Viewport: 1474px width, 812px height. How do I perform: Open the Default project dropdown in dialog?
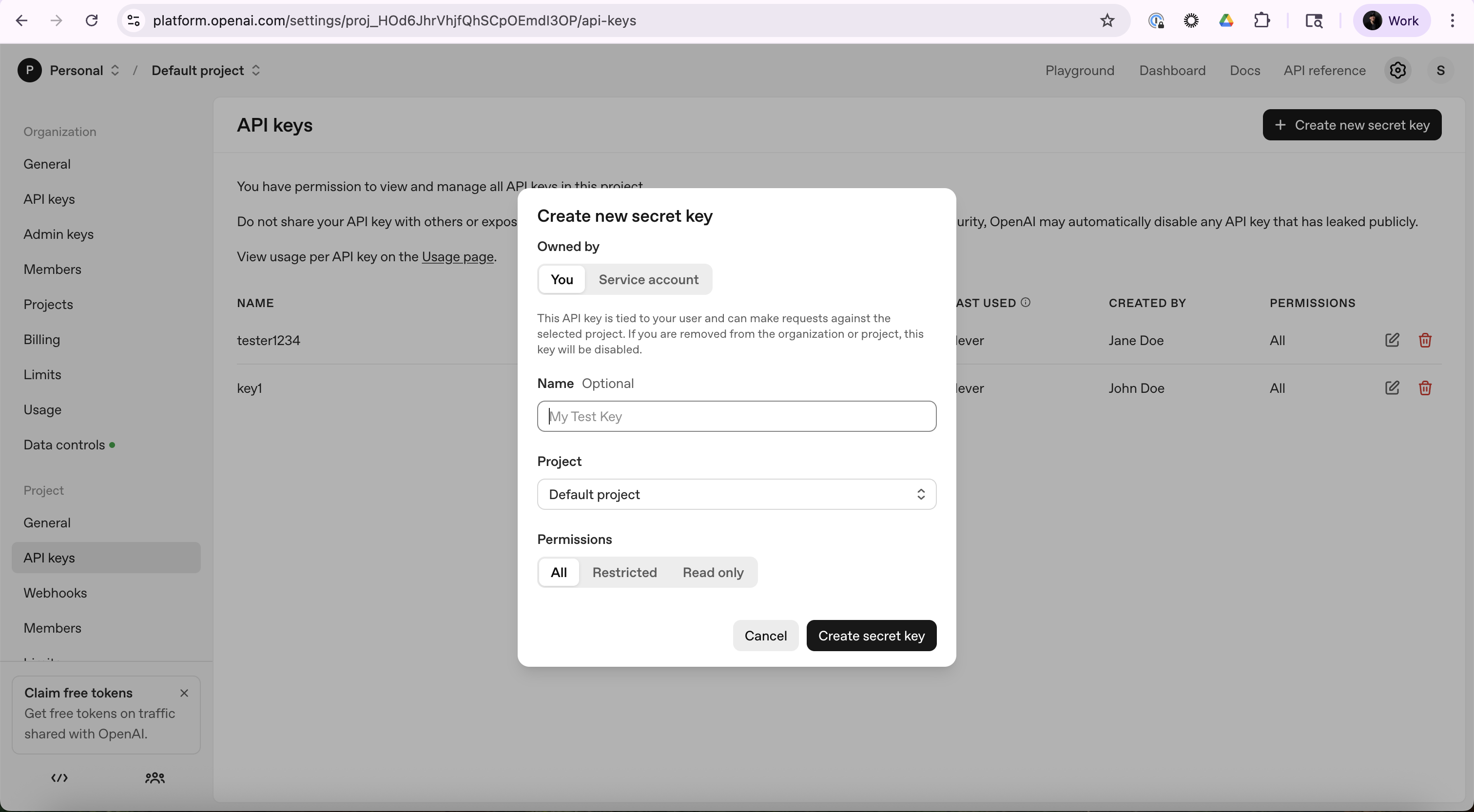click(x=737, y=494)
